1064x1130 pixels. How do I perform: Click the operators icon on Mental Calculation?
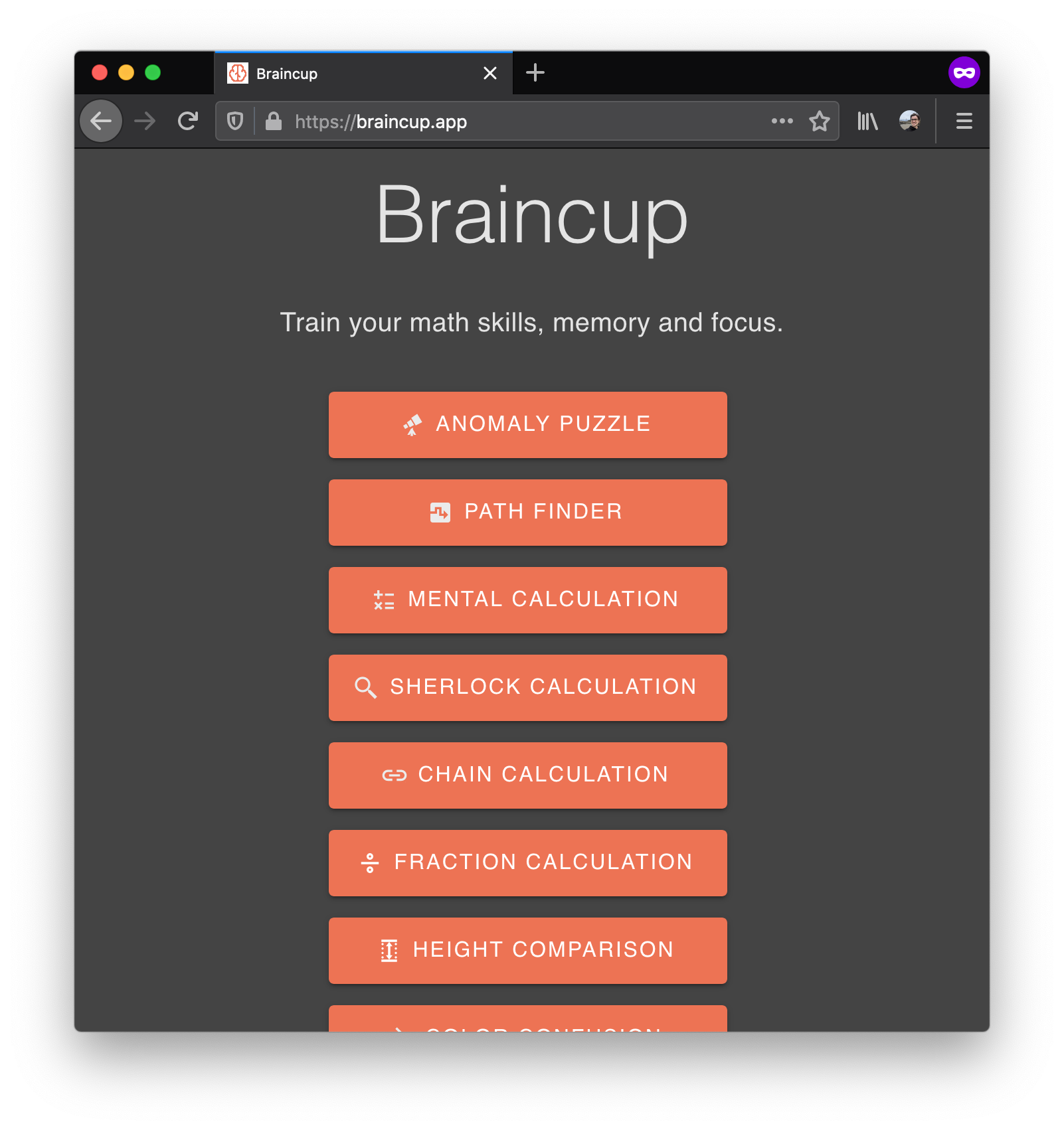point(384,600)
